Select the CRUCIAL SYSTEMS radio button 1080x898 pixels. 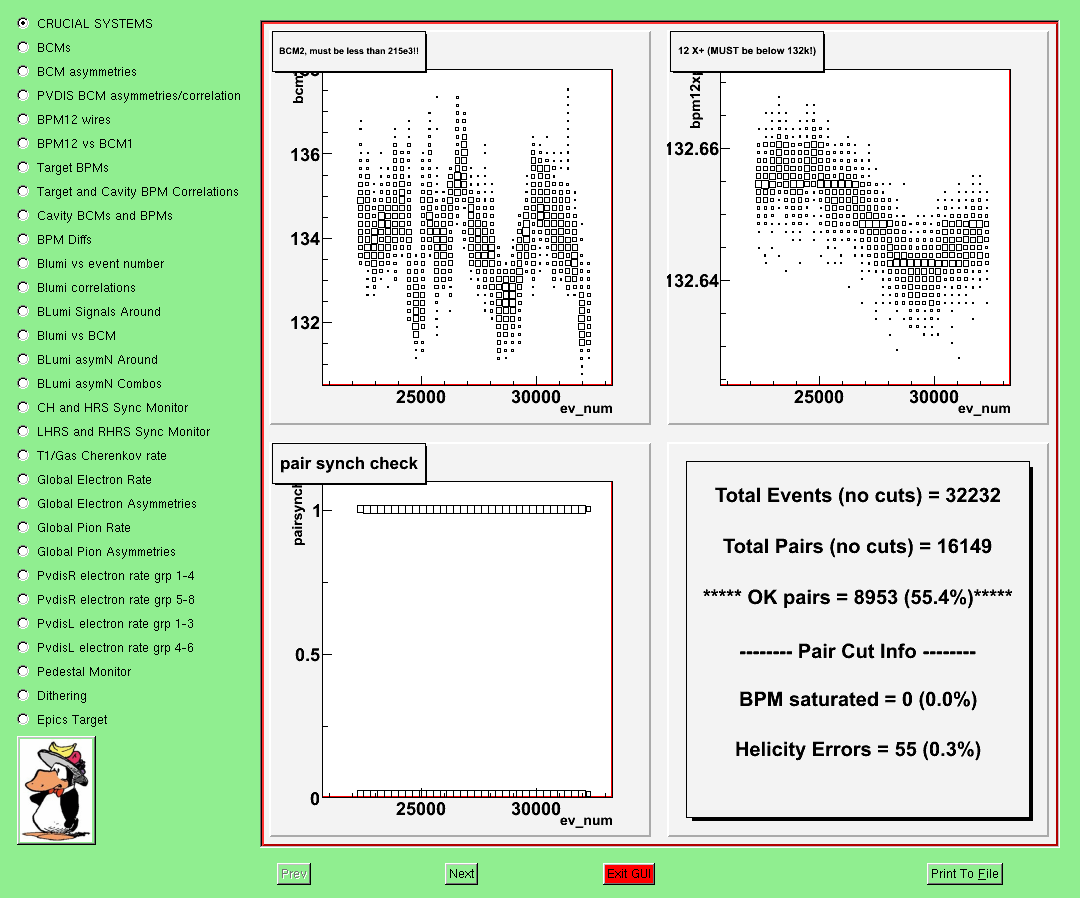[23, 23]
